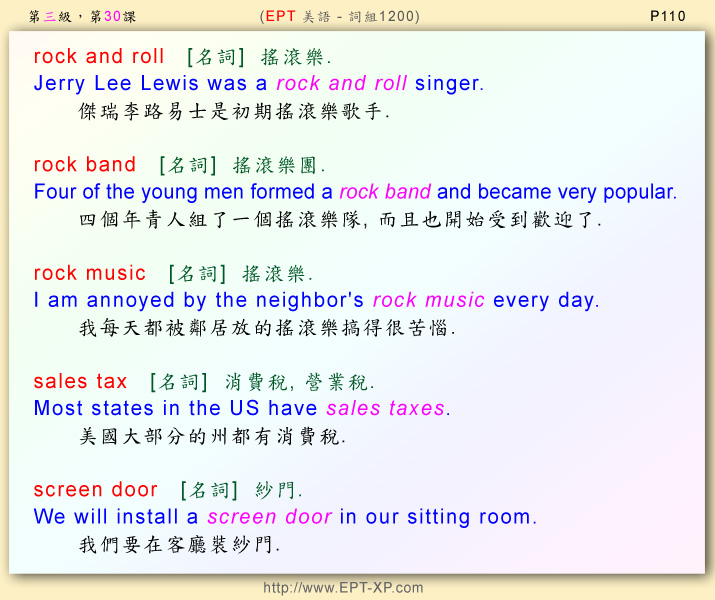Click pink 'rock and roll' in Jerry Lee Lewis sentence
Screen dimensions: 715x600
(x=342, y=84)
